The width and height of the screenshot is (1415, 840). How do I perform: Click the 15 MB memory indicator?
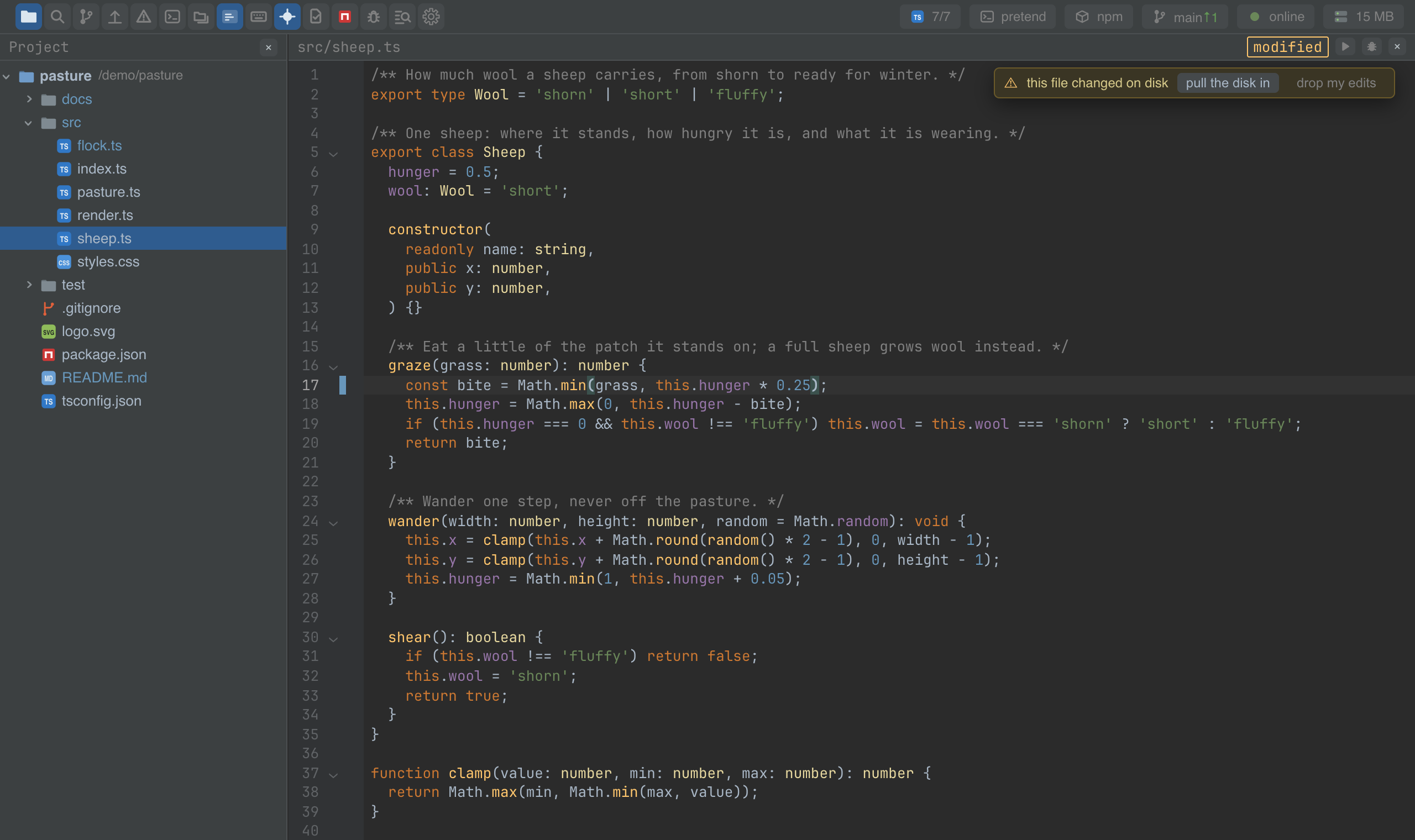[x=1364, y=17]
